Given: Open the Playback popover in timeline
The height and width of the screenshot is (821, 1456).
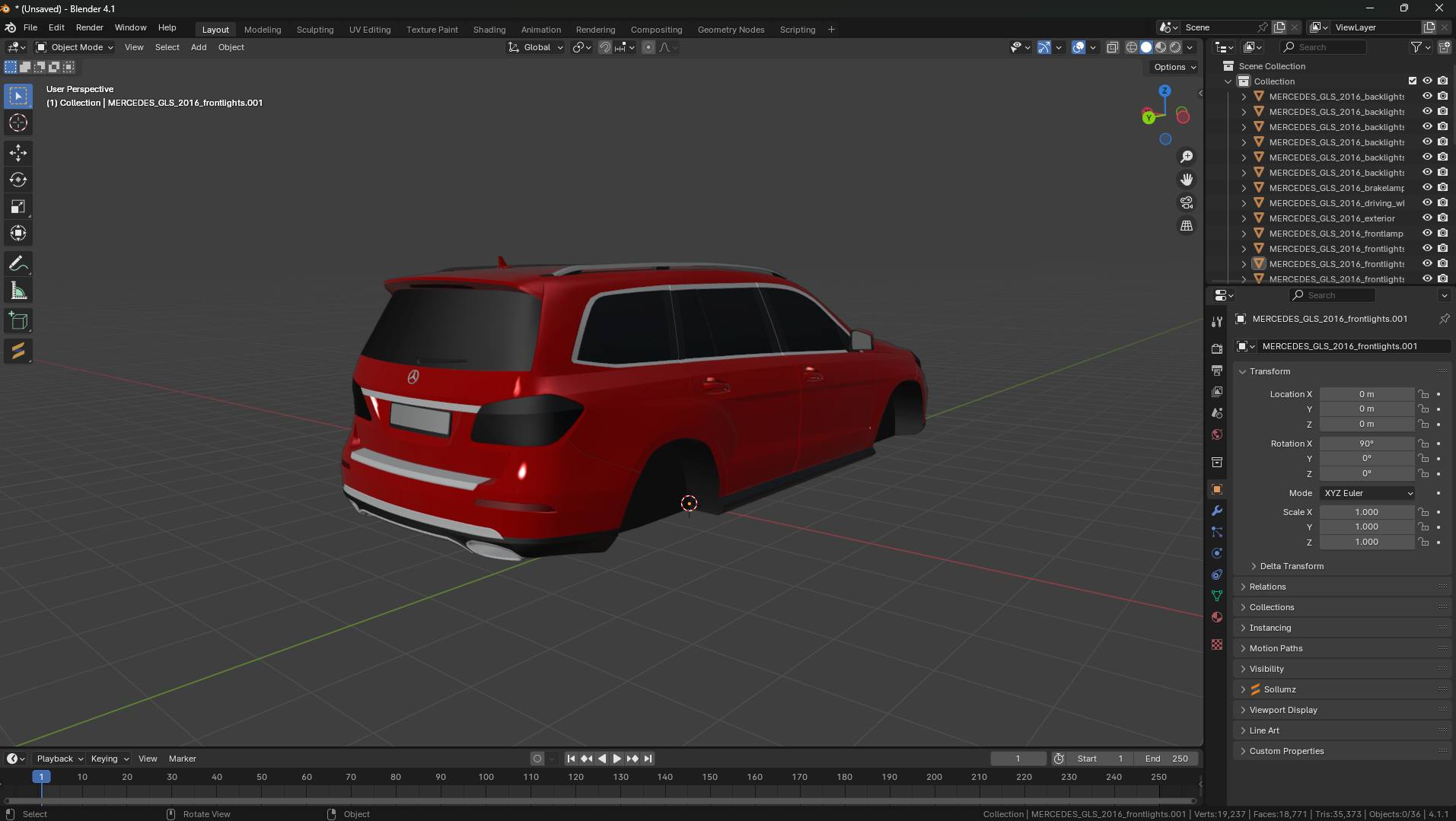Looking at the screenshot, I should pos(59,759).
